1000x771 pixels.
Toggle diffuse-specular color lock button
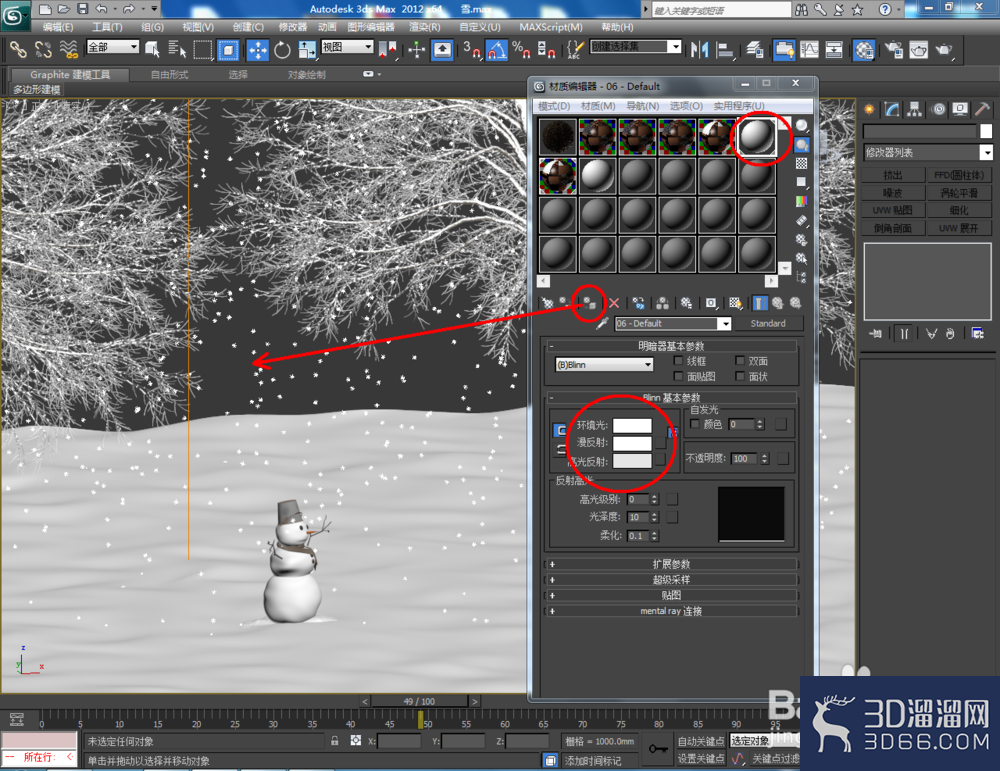pos(560,449)
